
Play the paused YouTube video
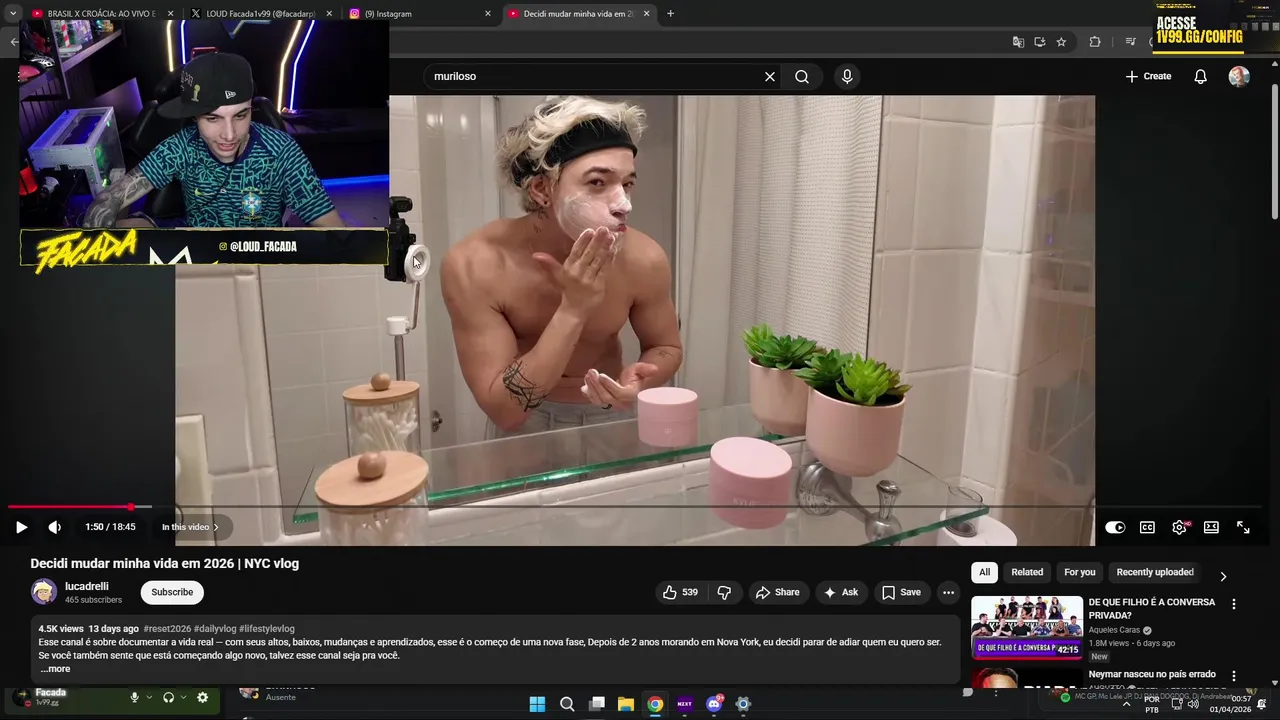pyautogui.click(x=21, y=527)
